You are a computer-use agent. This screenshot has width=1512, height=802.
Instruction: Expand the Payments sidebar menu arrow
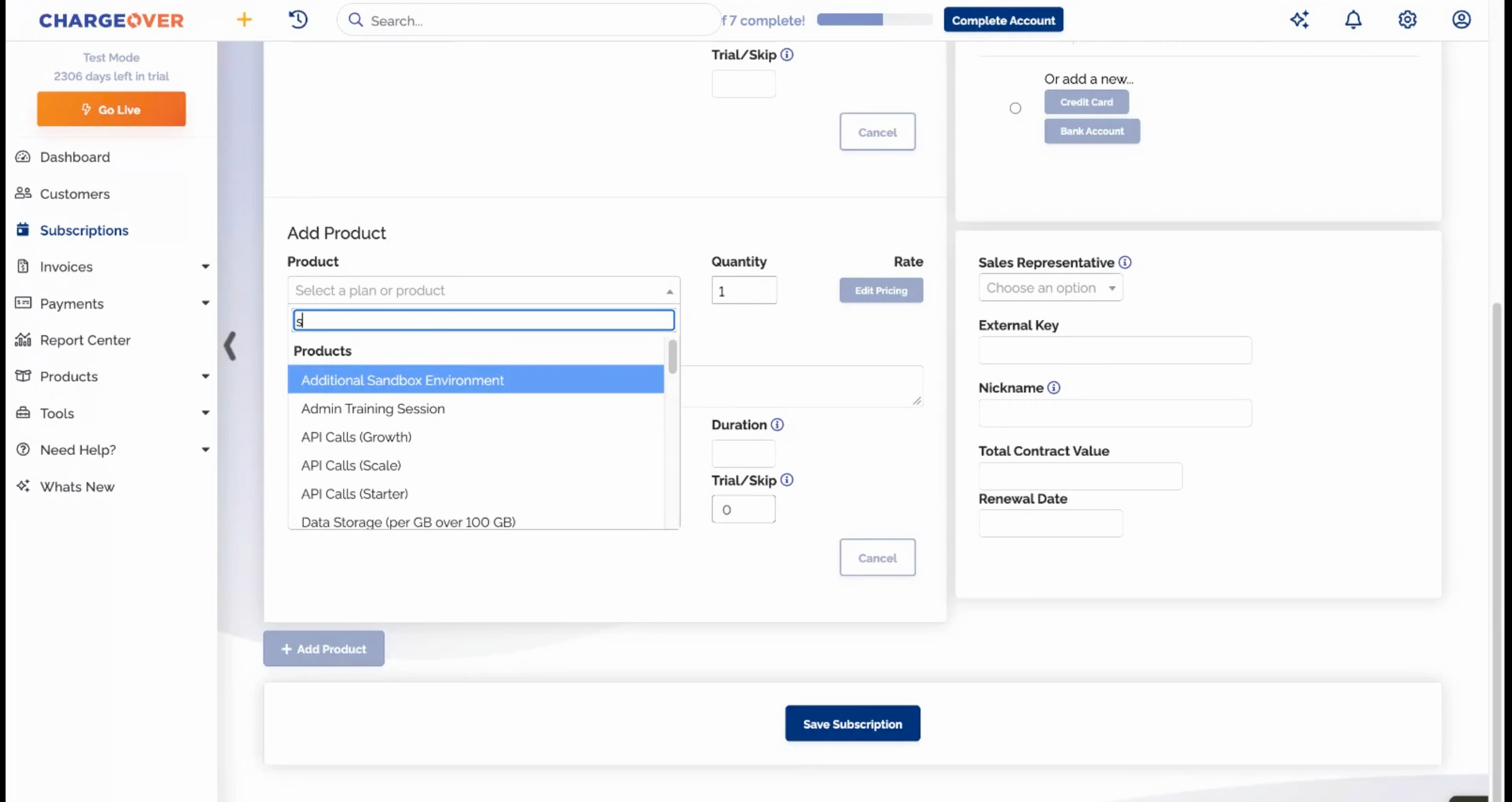206,304
